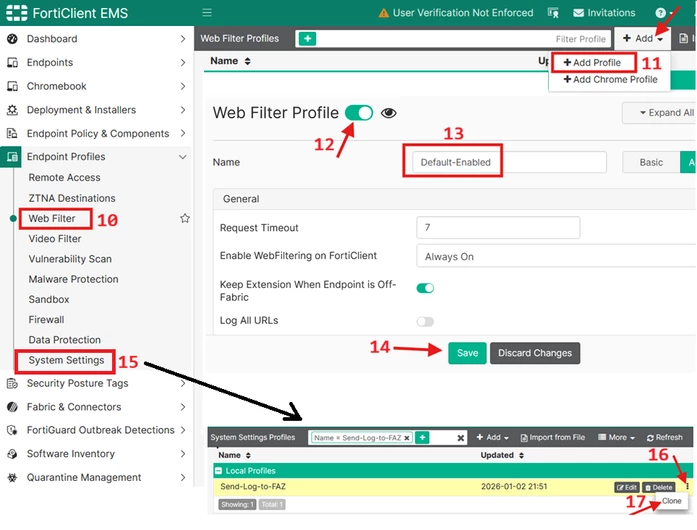Screen dimensions: 697x530
Task: Toggle the Web Filter Profile enable switch
Action: click(x=359, y=112)
